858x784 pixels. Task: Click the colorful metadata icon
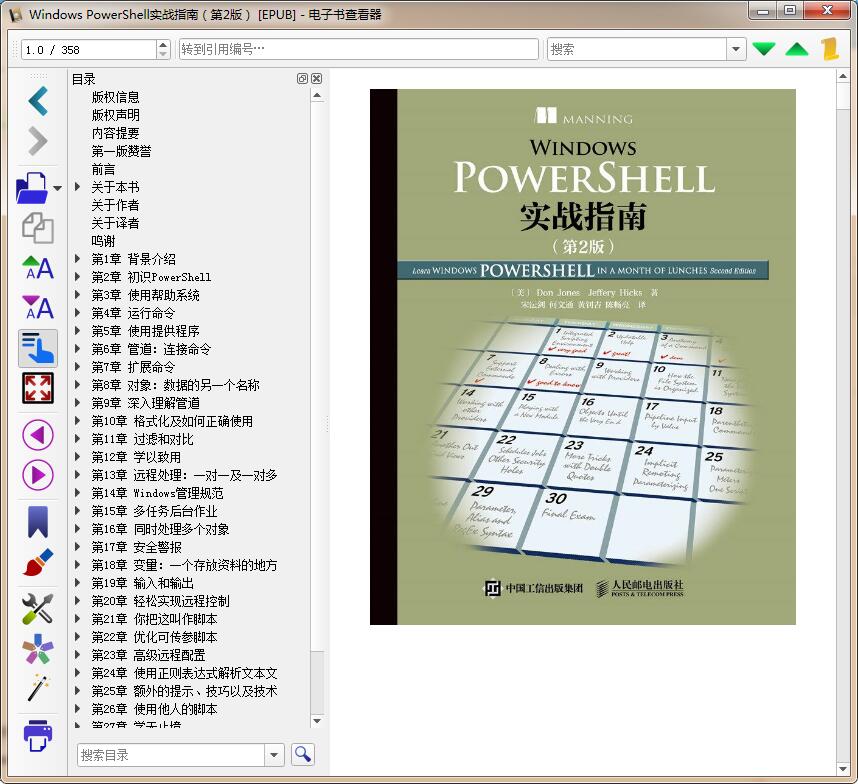pos(38,649)
